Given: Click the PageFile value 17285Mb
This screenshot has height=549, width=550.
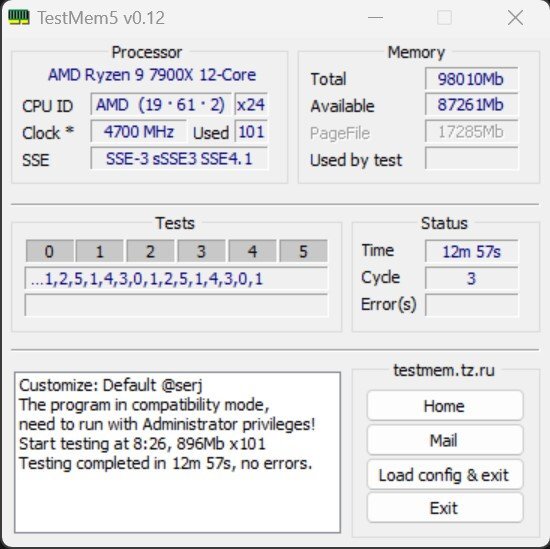Looking at the screenshot, I should point(471,132).
